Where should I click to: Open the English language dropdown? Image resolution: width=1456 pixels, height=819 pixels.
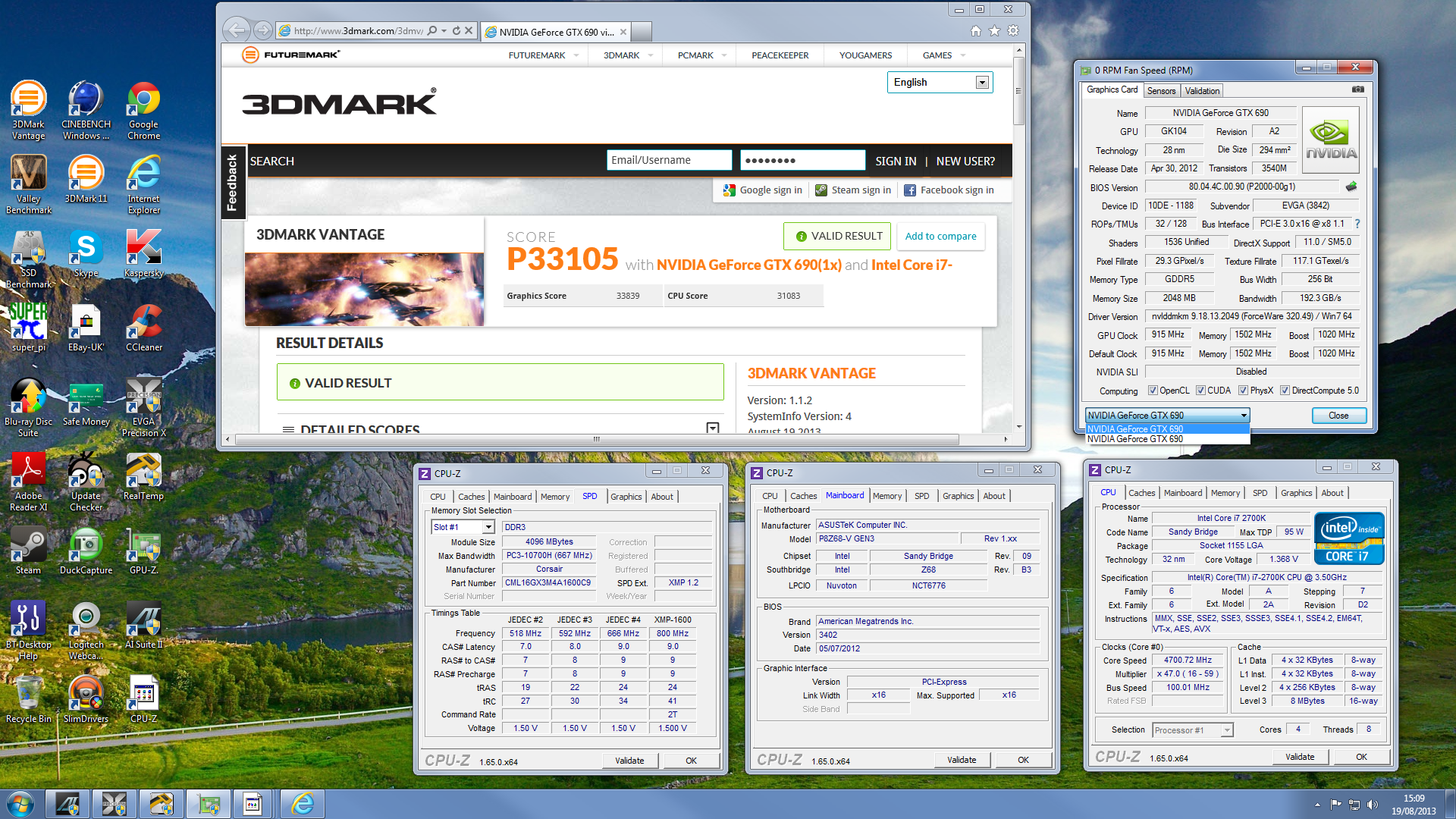pos(940,83)
